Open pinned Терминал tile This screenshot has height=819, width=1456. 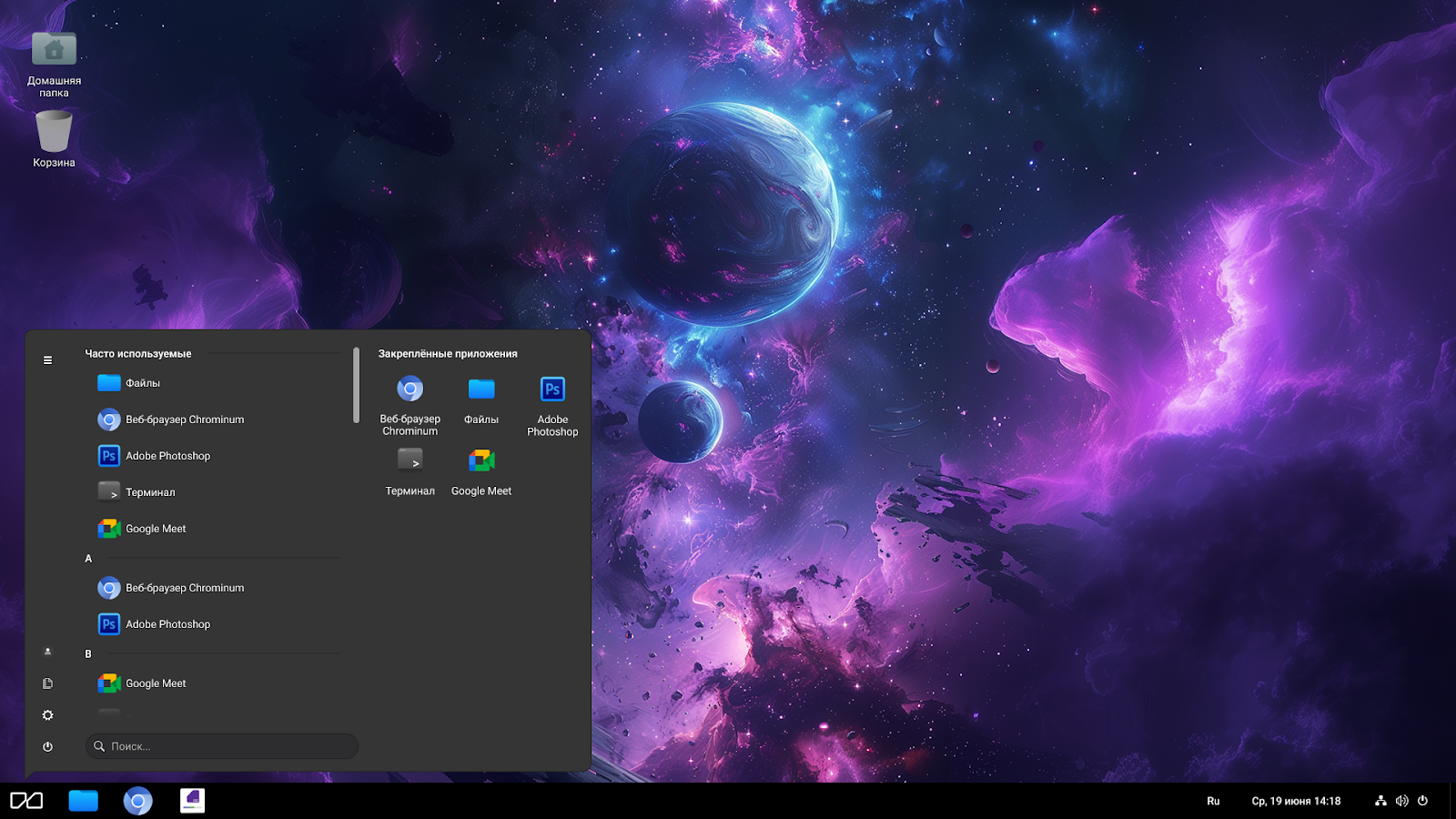coord(410,471)
